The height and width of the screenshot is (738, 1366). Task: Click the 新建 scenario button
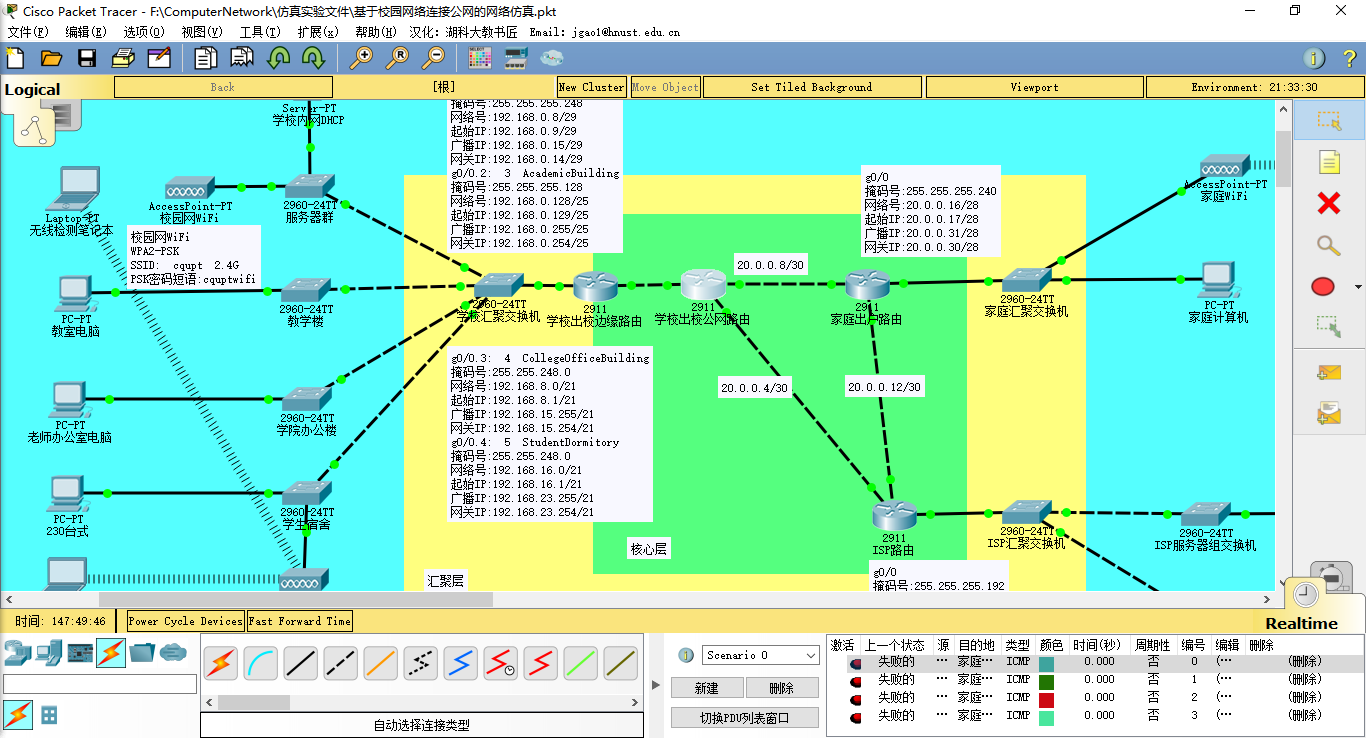tap(707, 688)
